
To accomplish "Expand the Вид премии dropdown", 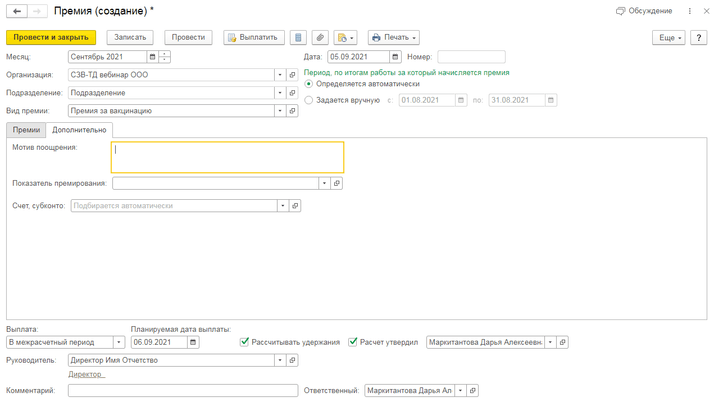I will click(x=280, y=111).
